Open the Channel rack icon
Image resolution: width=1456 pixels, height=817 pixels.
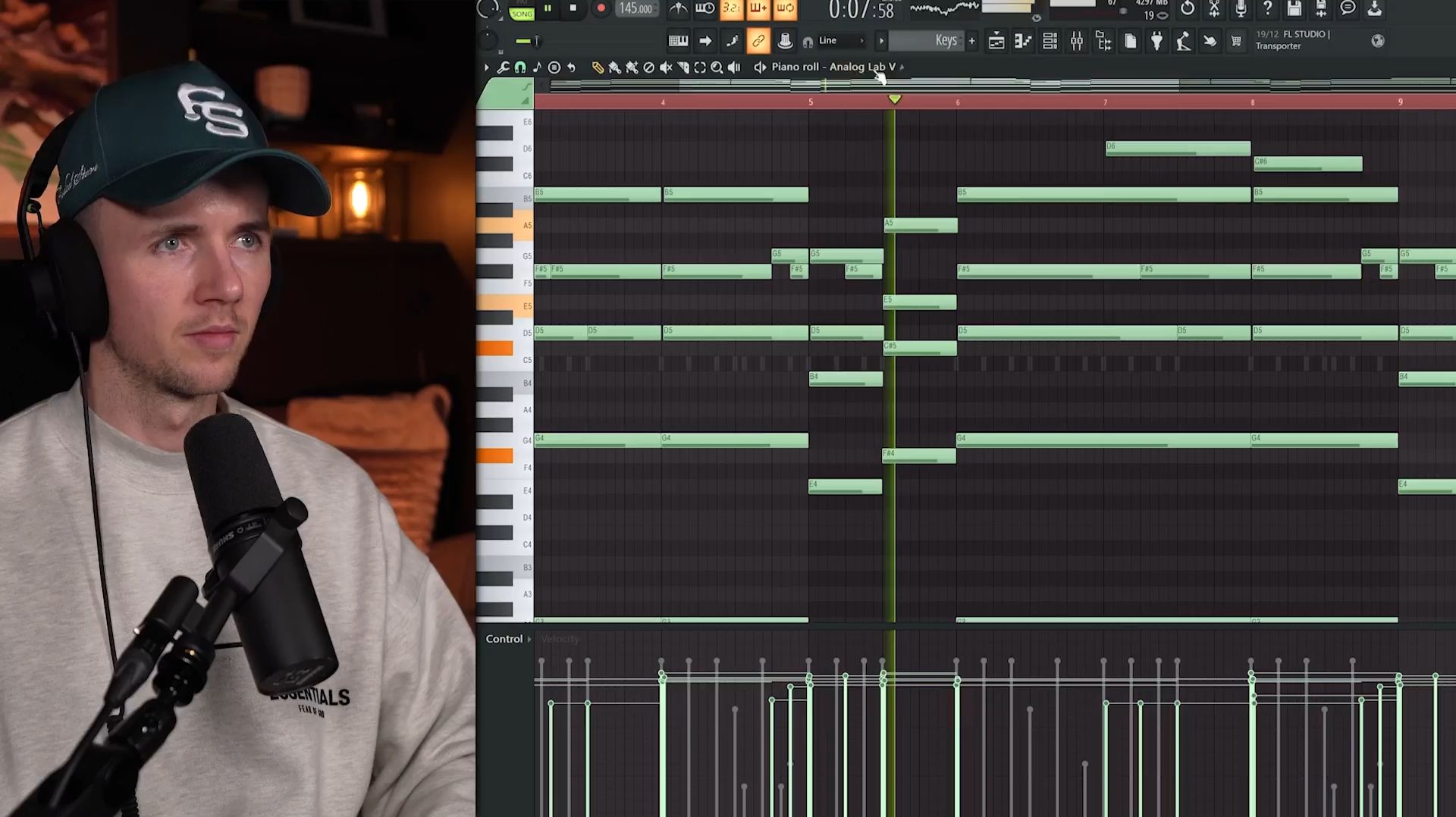pos(1050,42)
